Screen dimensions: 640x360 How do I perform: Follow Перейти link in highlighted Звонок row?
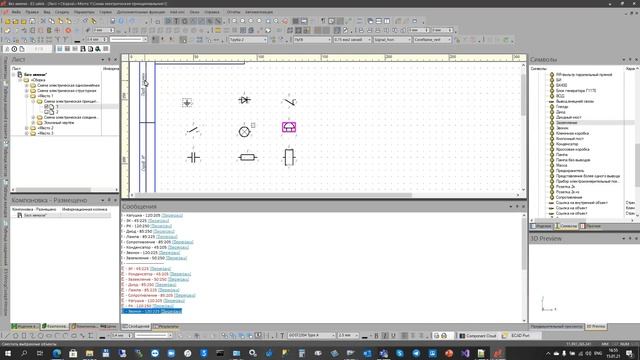coord(171,311)
